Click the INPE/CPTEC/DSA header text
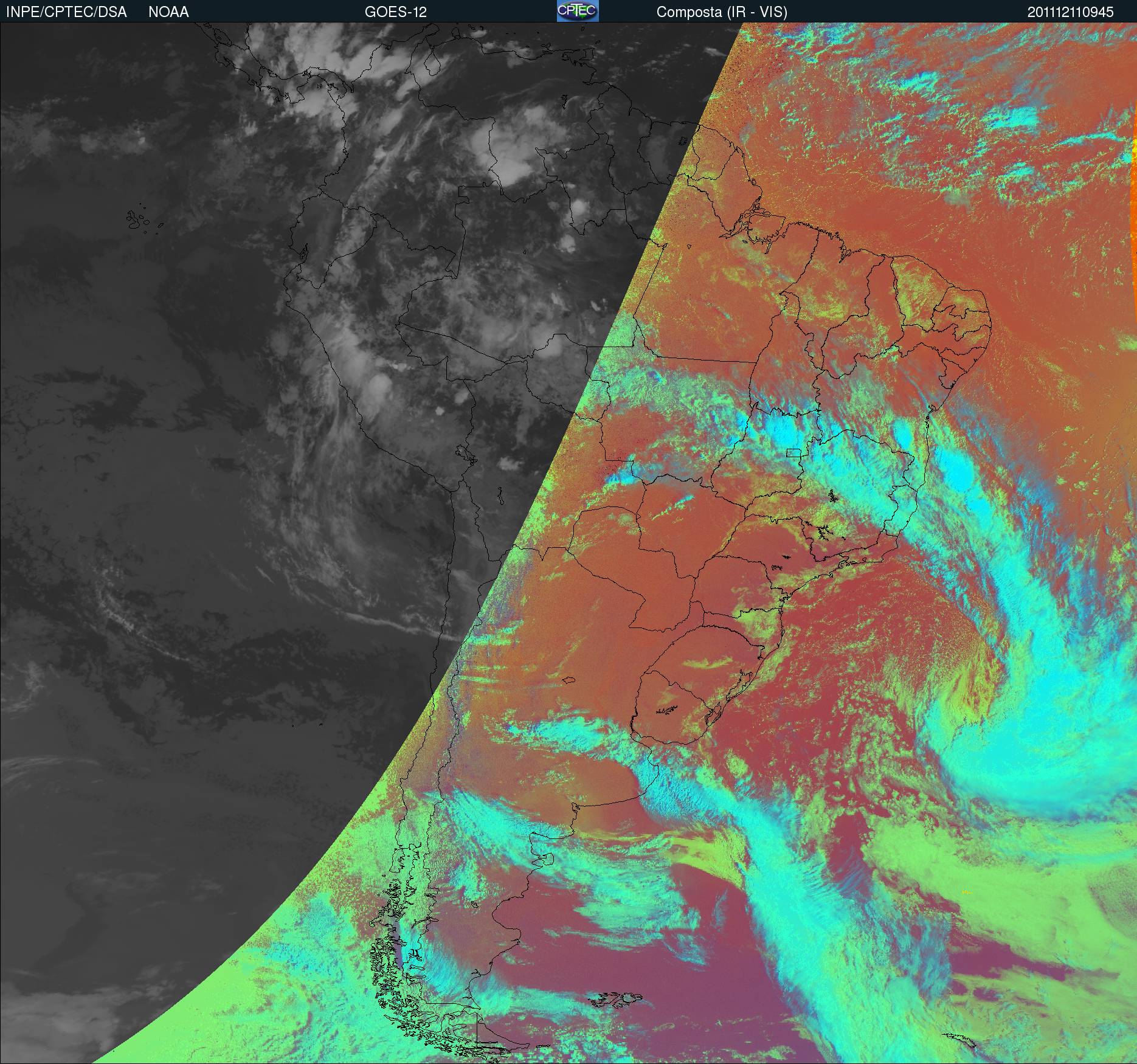Image resolution: width=1137 pixels, height=1064 pixels. tap(66, 12)
